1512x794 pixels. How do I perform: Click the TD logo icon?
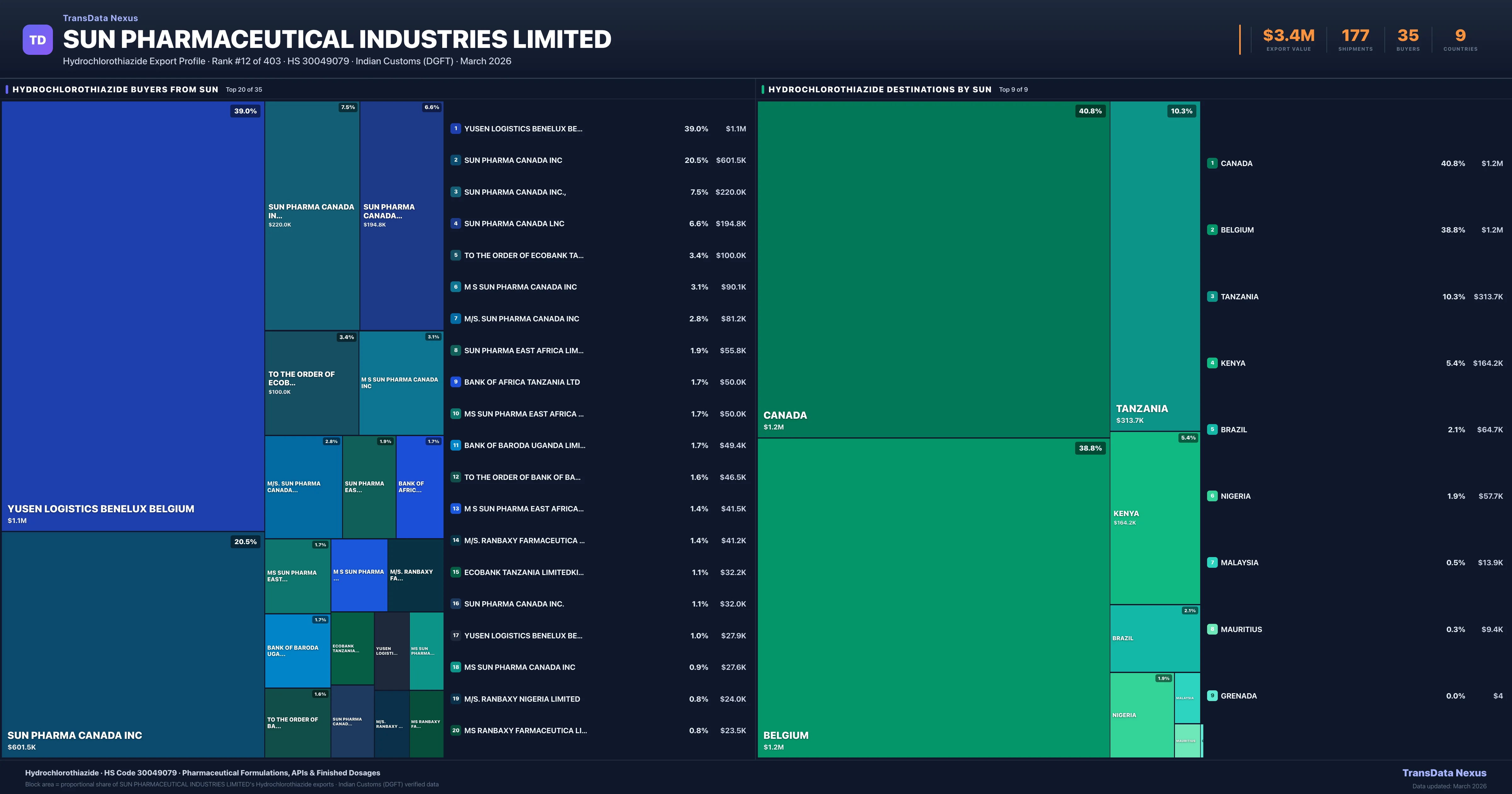pos(37,39)
